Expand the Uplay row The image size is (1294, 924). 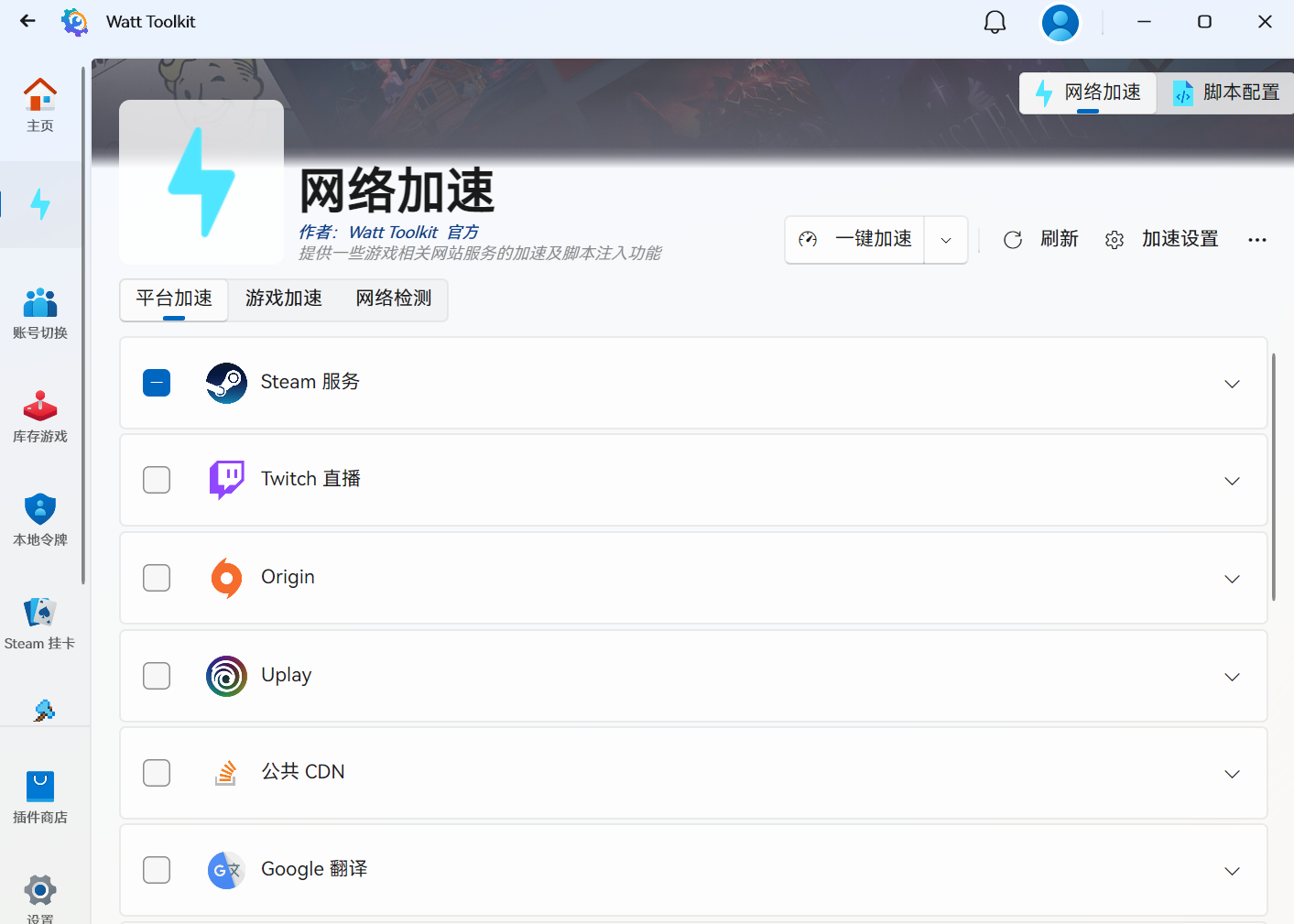pos(1232,677)
